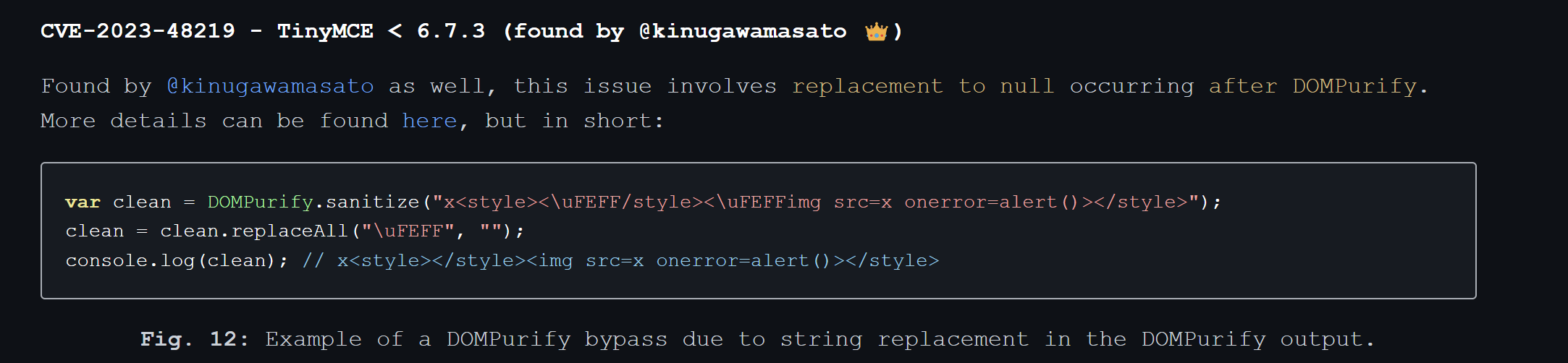Click the word "occurring" in paragraph
The image size is (1568, 363).
[1131, 86]
